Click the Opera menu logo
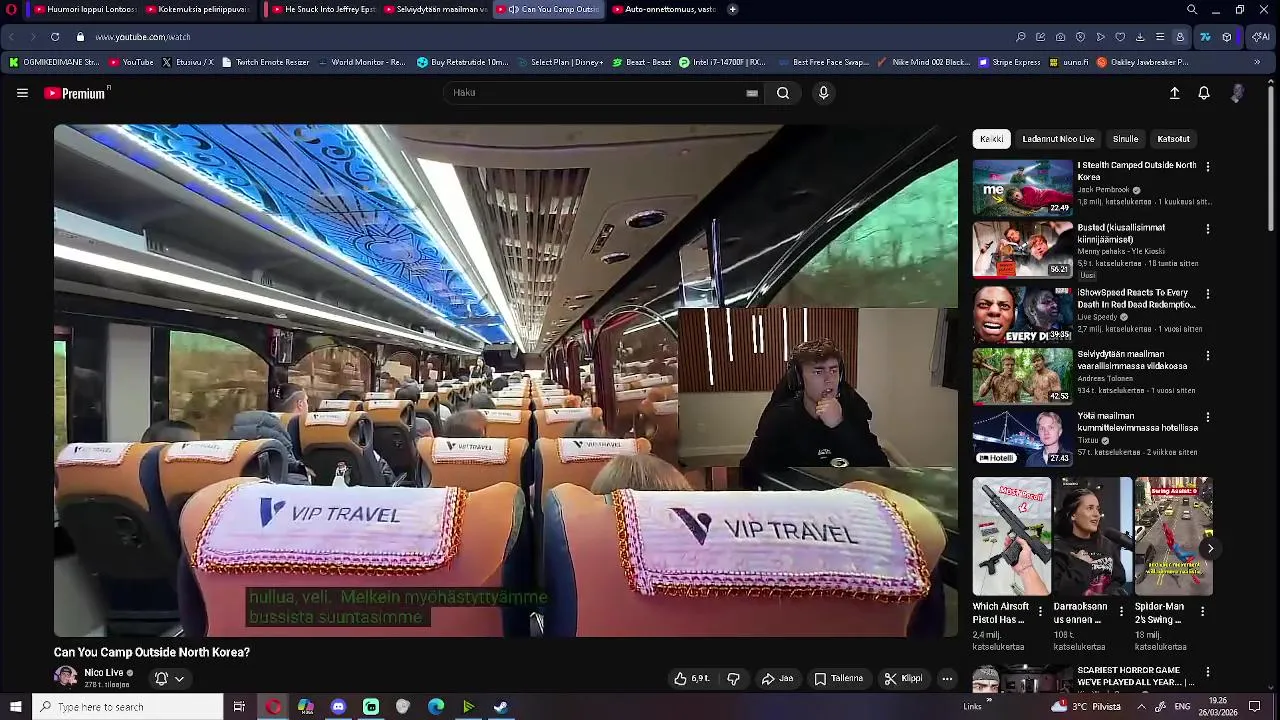This screenshot has width=1280, height=720. coord(12,10)
